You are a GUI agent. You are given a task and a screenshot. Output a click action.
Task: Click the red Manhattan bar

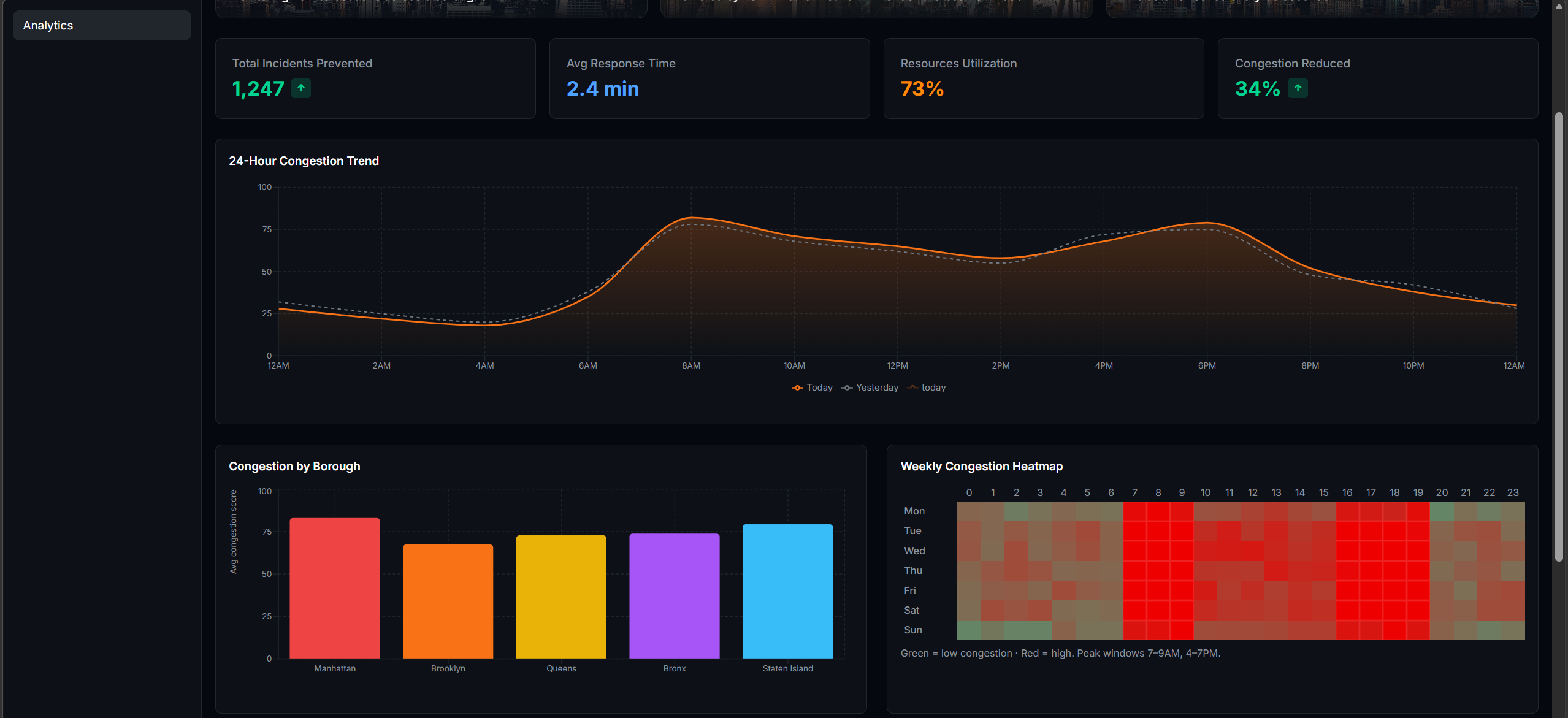tap(335, 588)
